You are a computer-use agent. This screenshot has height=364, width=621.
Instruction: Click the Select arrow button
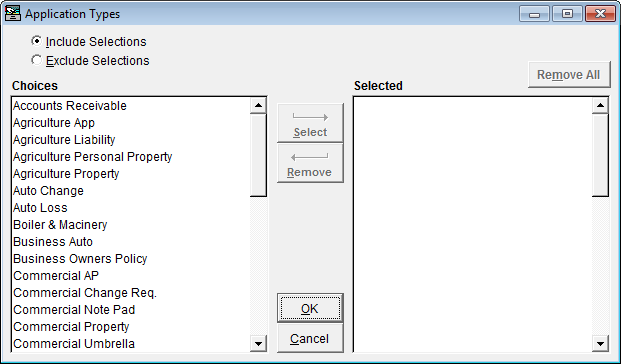coord(310,123)
